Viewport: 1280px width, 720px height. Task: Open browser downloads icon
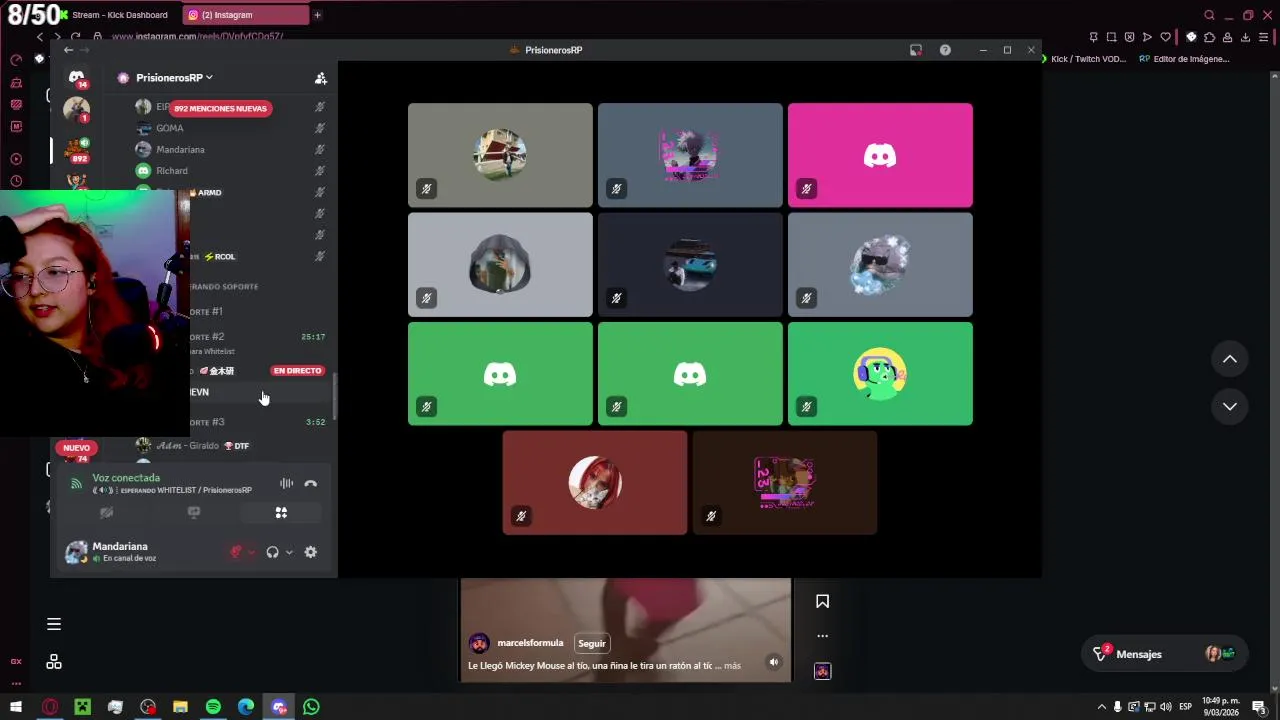pyautogui.click(x=1246, y=37)
